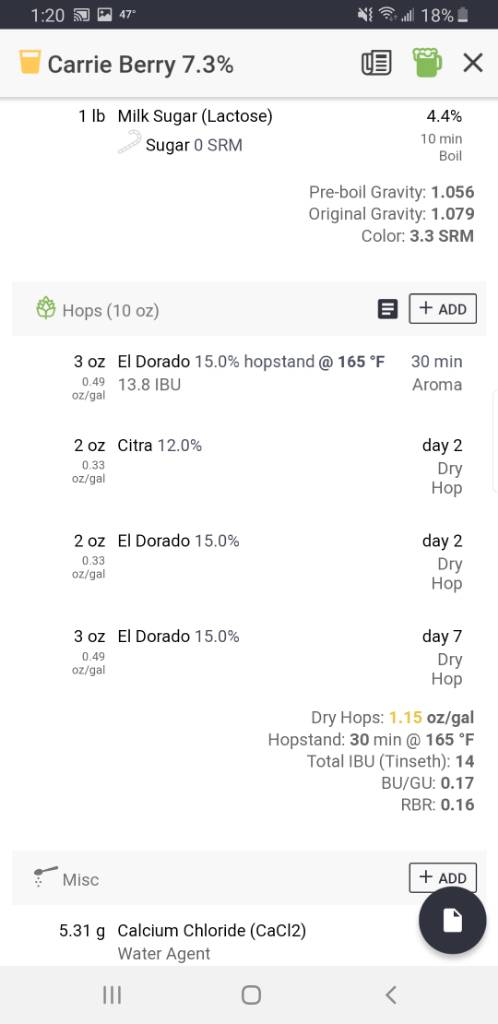This screenshot has width=498, height=1024.
Task: Tap the green hop cone icon
Action: [46, 308]
